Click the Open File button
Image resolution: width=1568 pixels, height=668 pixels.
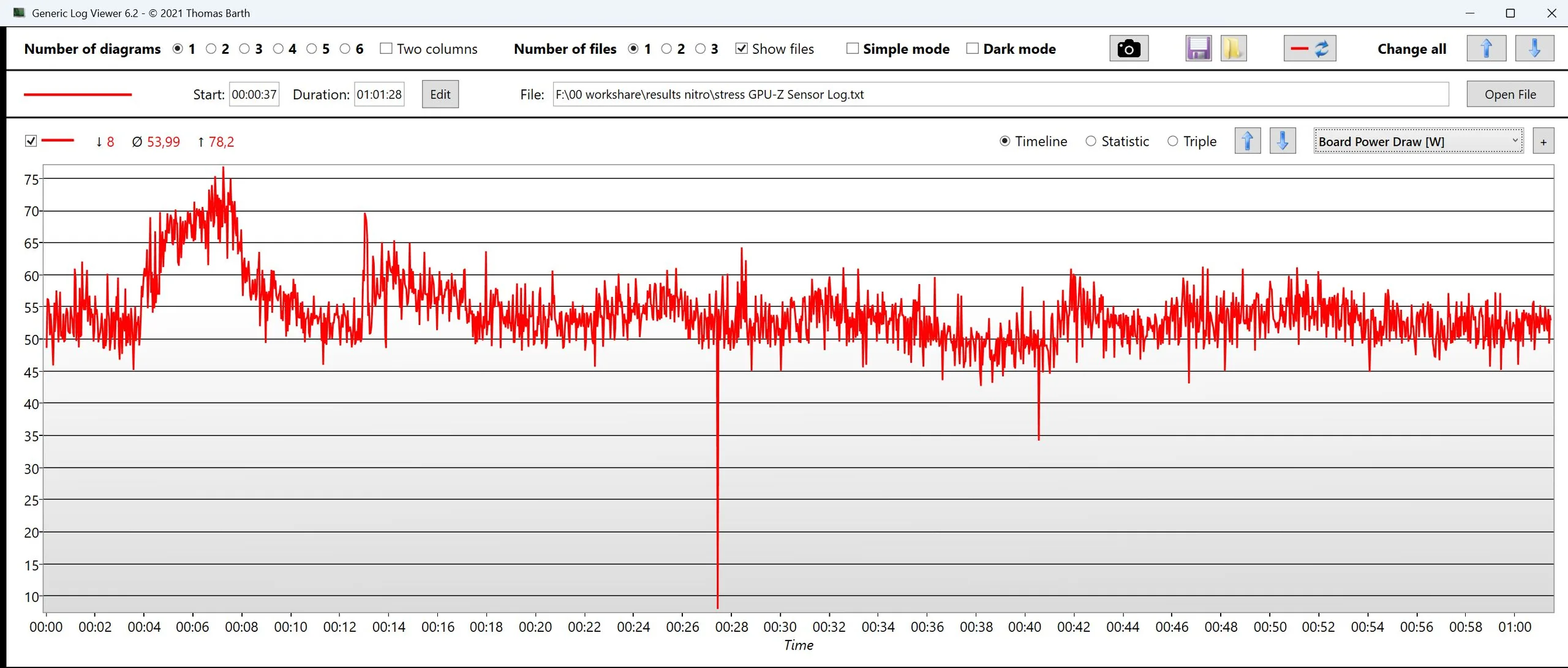click(x=1510, y=94)
